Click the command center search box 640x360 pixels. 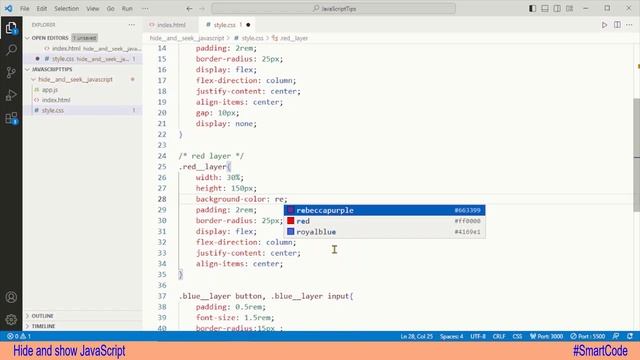pyautogui.click(x=333, y=9)
